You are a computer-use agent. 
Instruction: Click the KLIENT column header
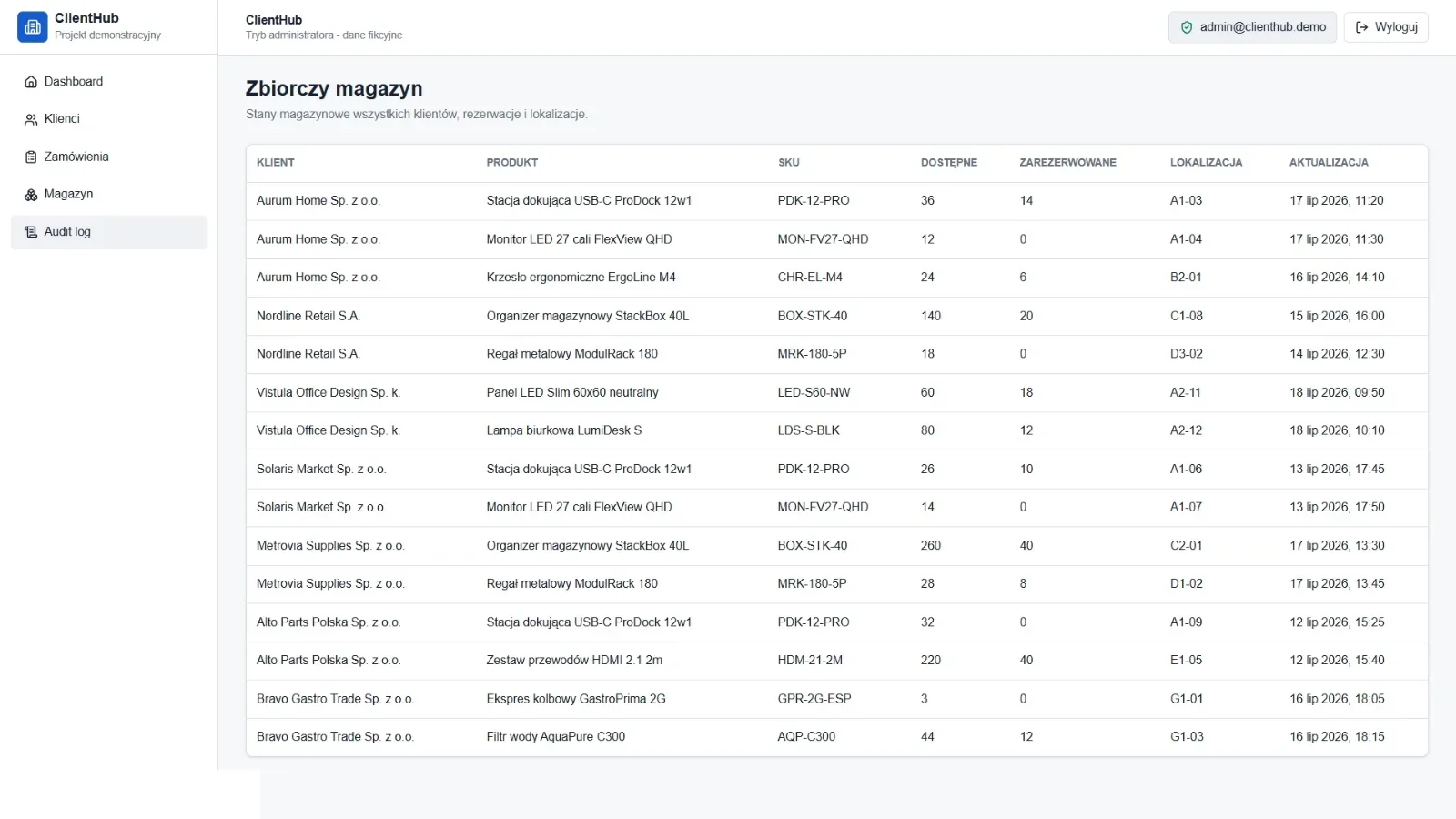coord(276,163)
